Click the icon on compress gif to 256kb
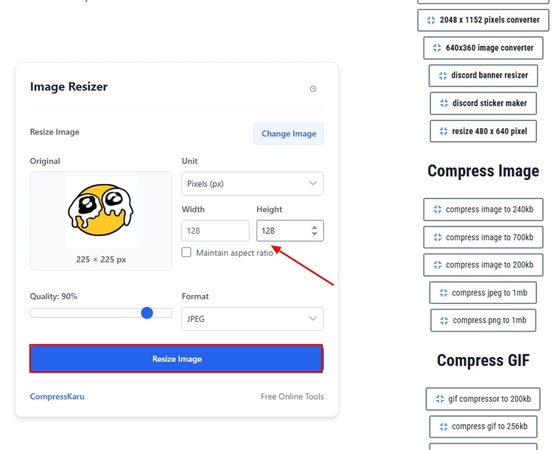 [443, 427]
